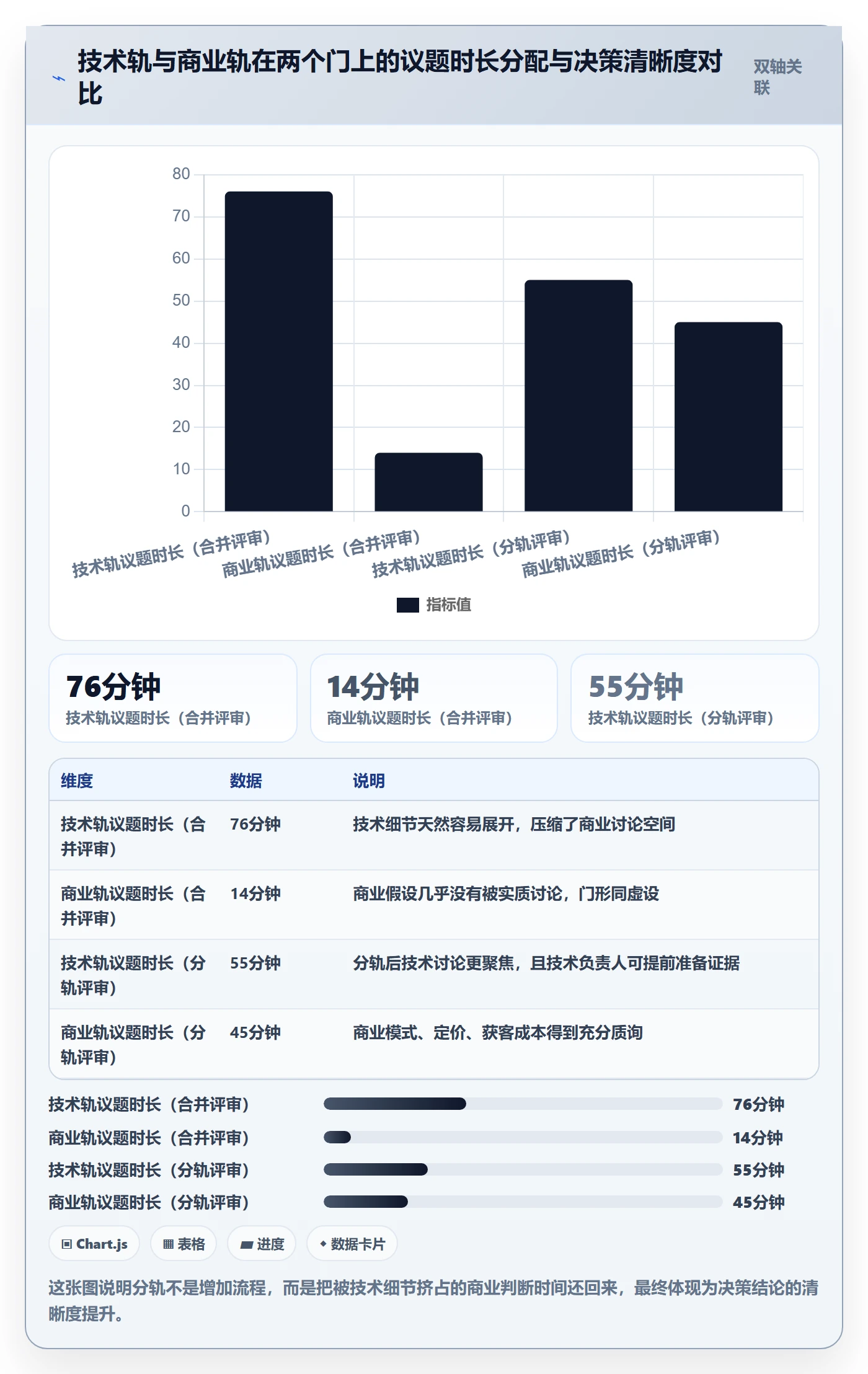Image resolution: width=868 pixels, height=1374 pixels.
Task: Open the 14分钟 data card
Action: [434, 698]
